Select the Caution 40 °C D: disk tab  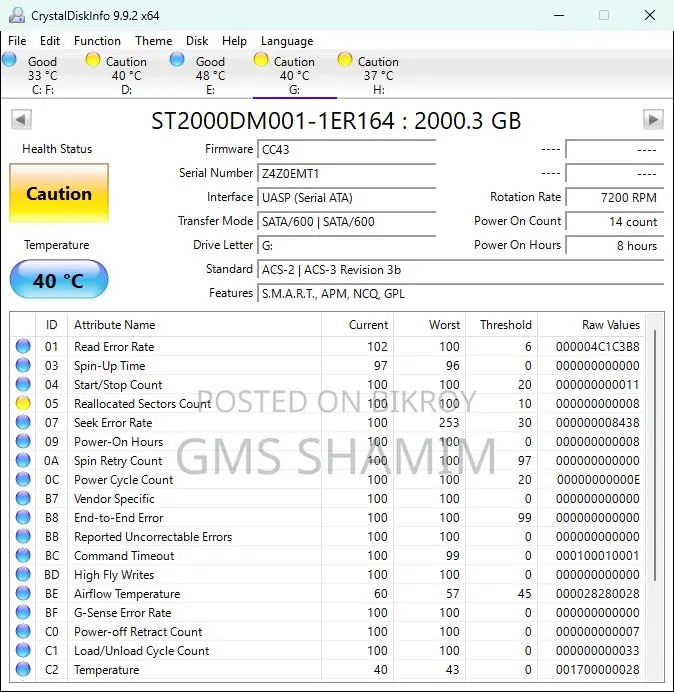click(x=126, y=75)
